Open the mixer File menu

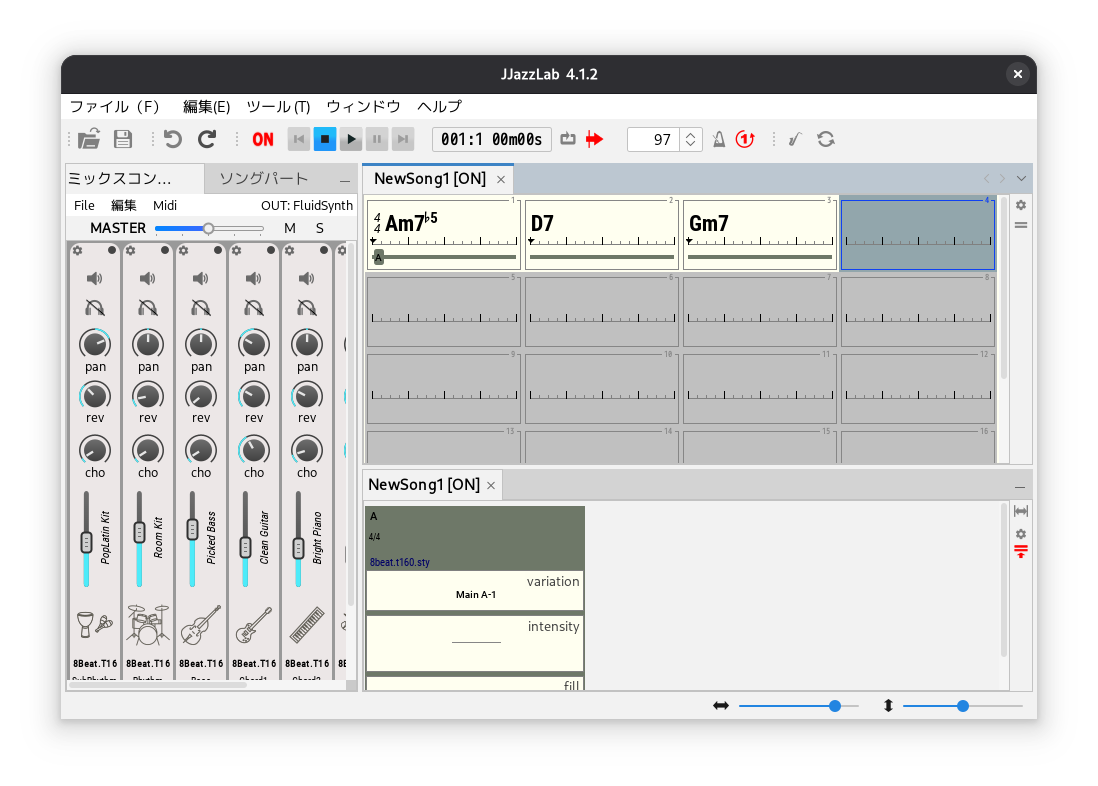[84, 205]
